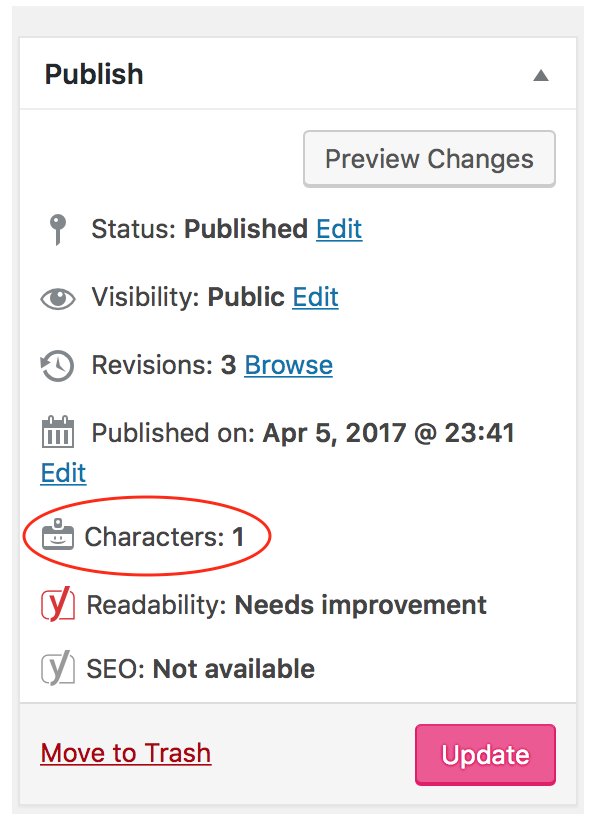Click the calendar icon beside Published on

tap(58, 431)
